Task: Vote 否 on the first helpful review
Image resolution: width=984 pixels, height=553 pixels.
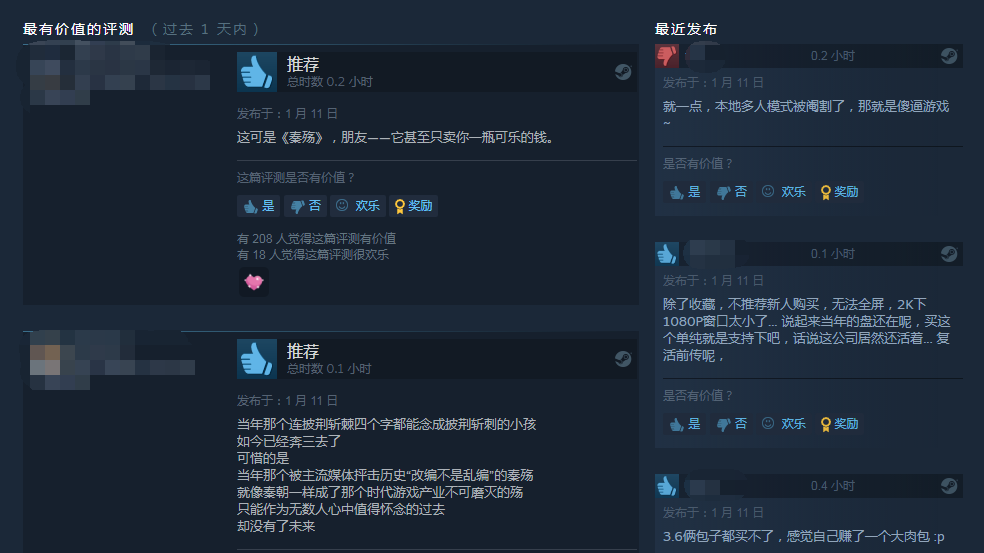Action: click(306, 206)
